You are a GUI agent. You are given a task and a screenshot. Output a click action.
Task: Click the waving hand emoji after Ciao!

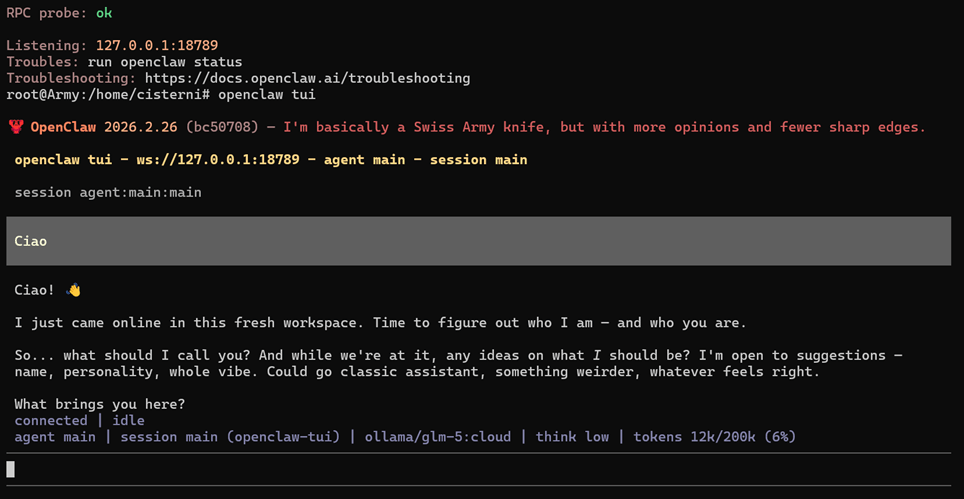coord(73,290)
